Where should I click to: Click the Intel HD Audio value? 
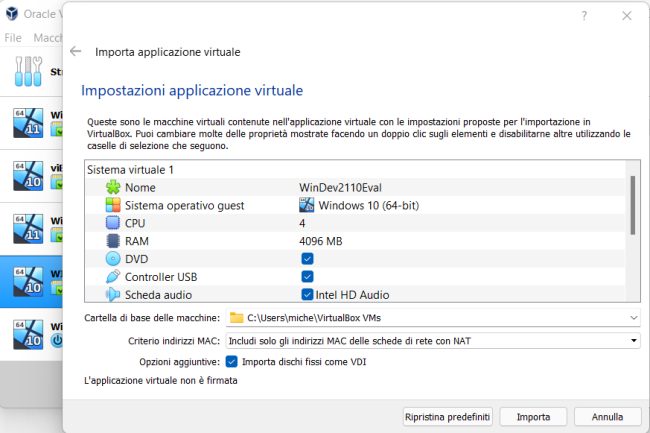(352, 295)
